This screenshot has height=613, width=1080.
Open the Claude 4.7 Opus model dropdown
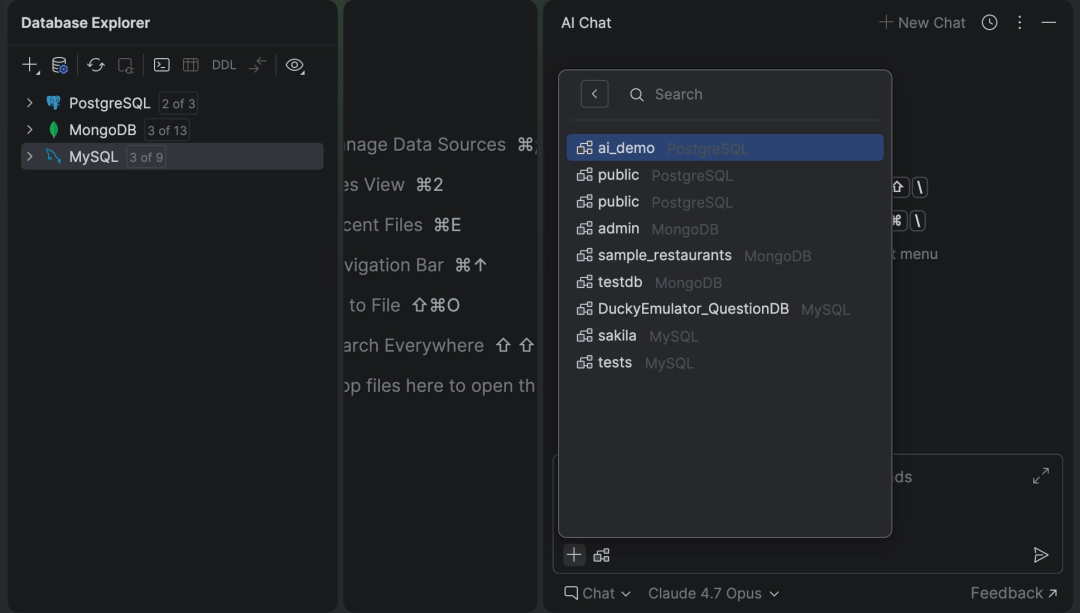(714, 593)
